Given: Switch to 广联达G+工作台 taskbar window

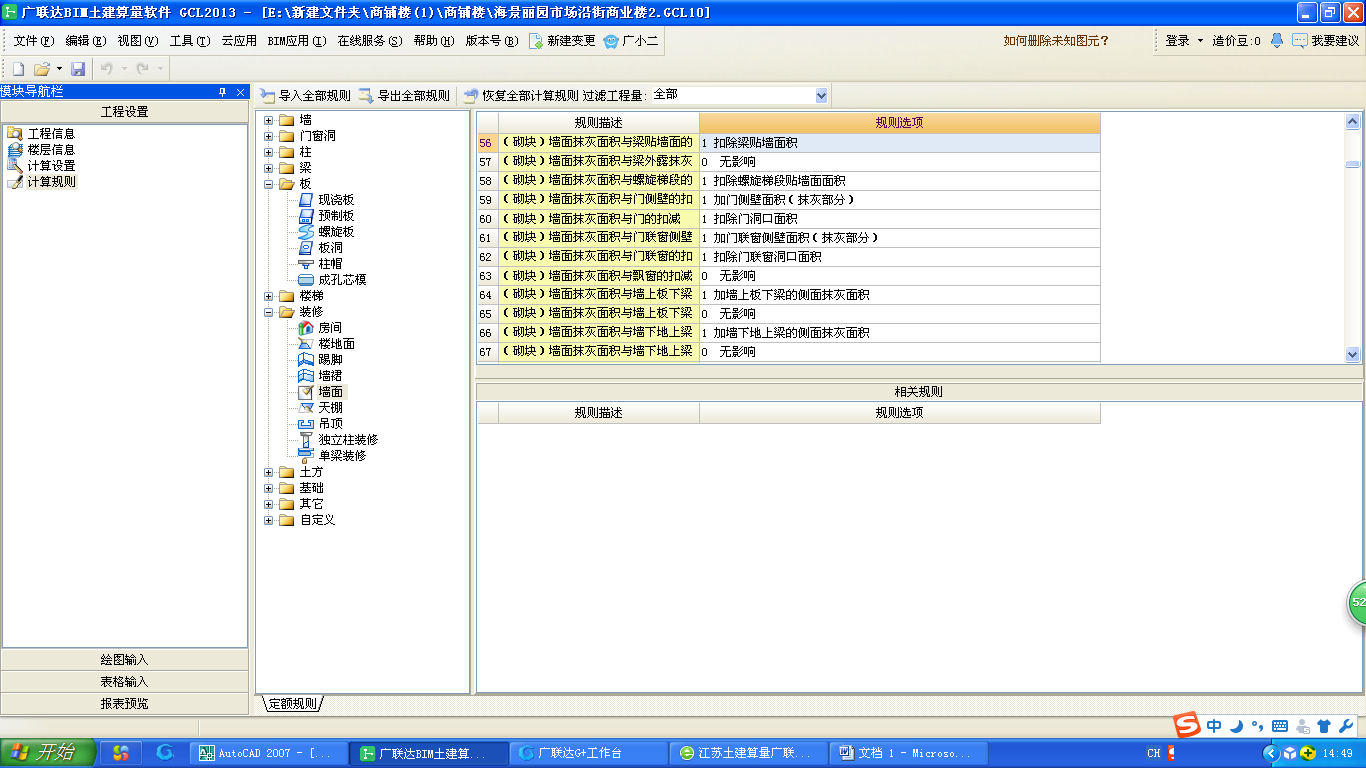Looking at the screenshot, I should click(x=588, y=753).
